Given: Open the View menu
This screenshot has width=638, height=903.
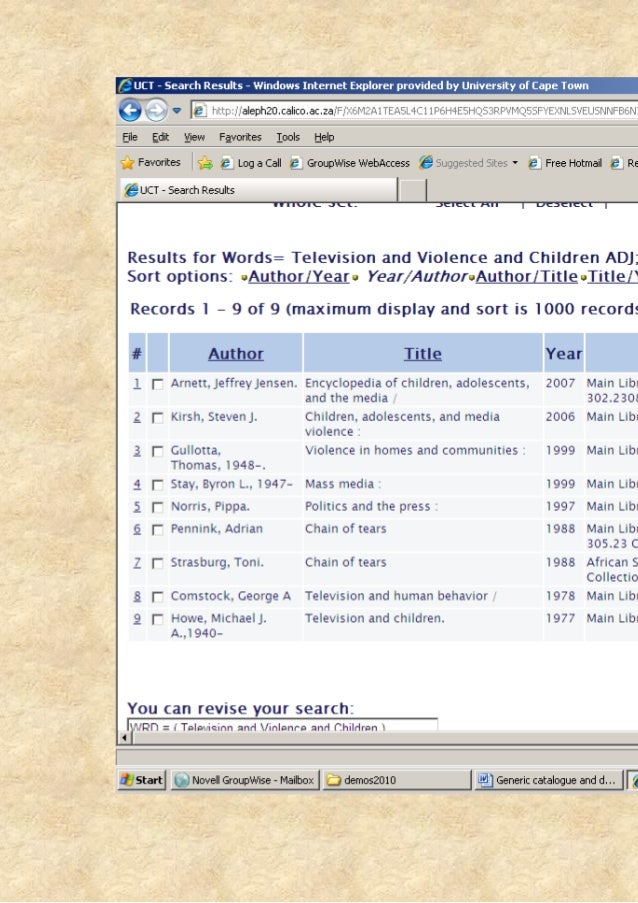Looking at the screenshot, I should pos(194,137).
